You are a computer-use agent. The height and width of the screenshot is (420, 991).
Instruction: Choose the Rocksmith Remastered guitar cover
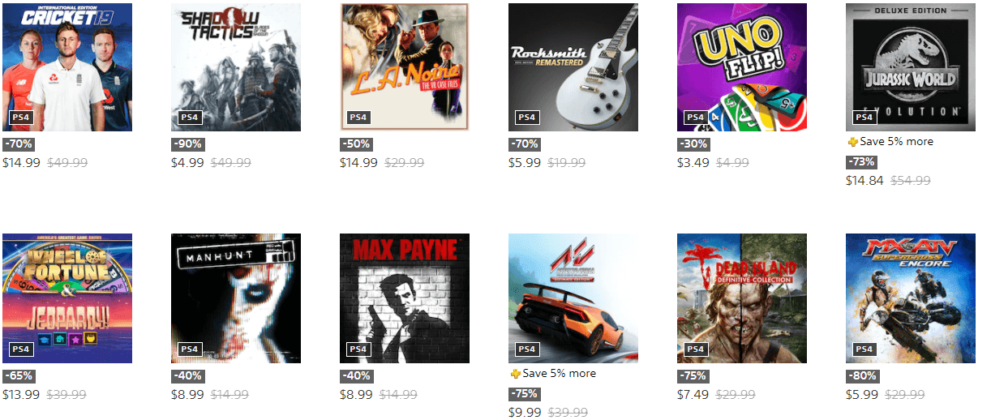coord(573,67)
